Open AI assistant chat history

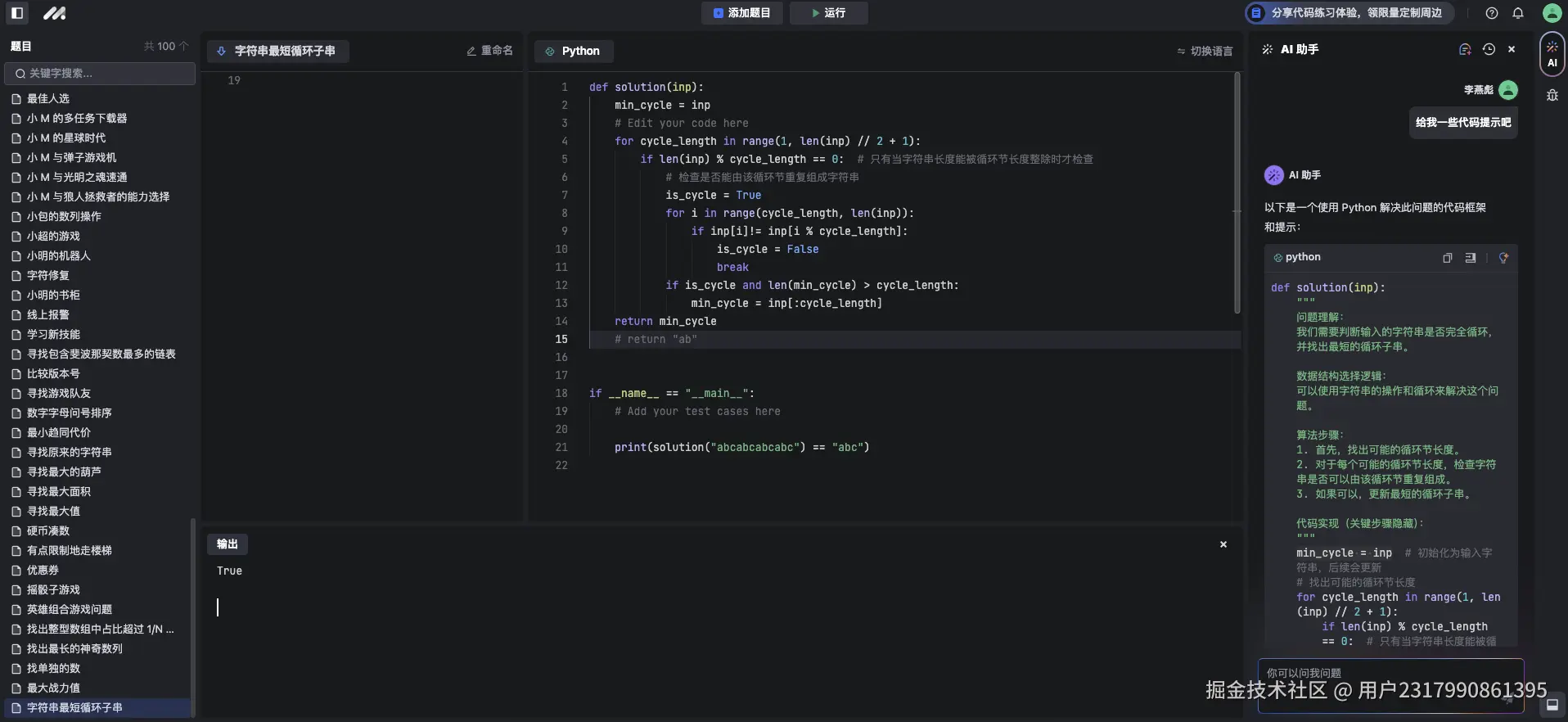1489,50
